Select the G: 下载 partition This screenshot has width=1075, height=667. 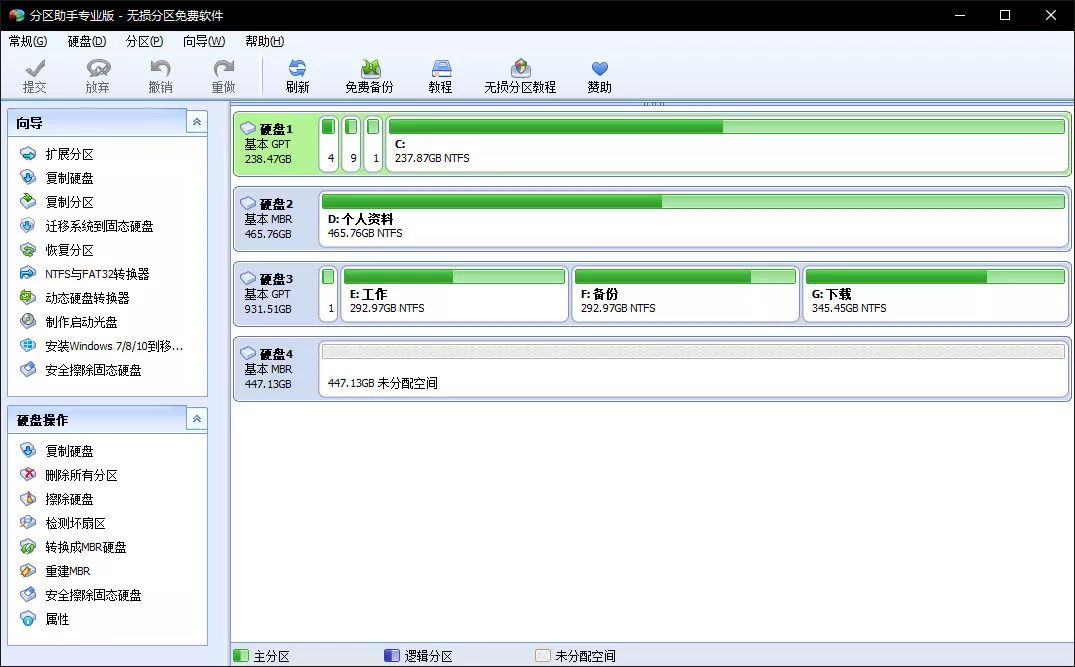tap(936, 294)
